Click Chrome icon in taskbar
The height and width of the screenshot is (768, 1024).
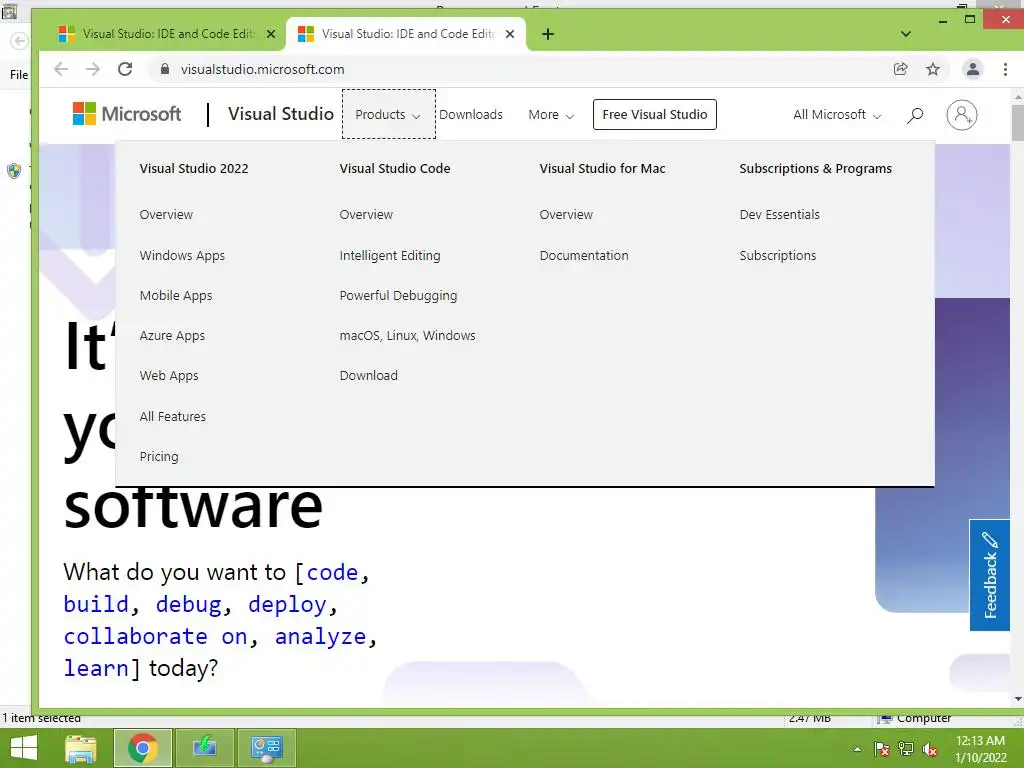tap(143, 748)
